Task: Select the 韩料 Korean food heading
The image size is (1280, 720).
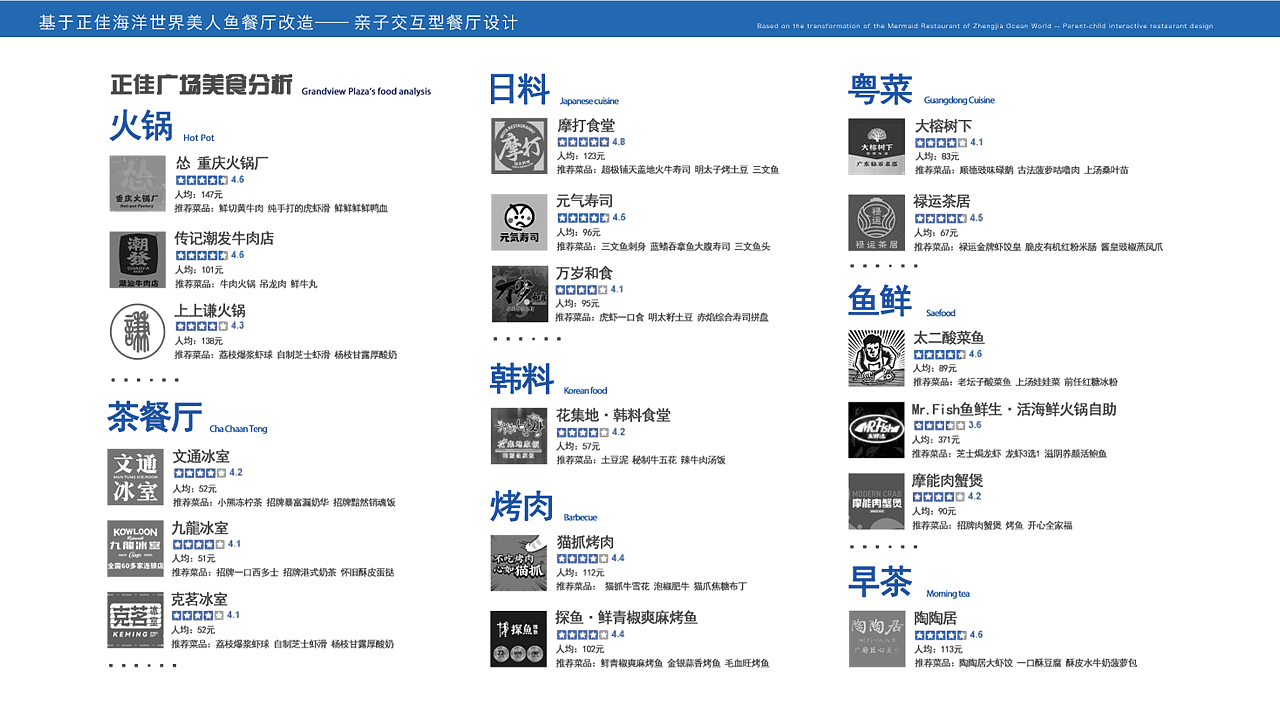Action: pos(522,379)
